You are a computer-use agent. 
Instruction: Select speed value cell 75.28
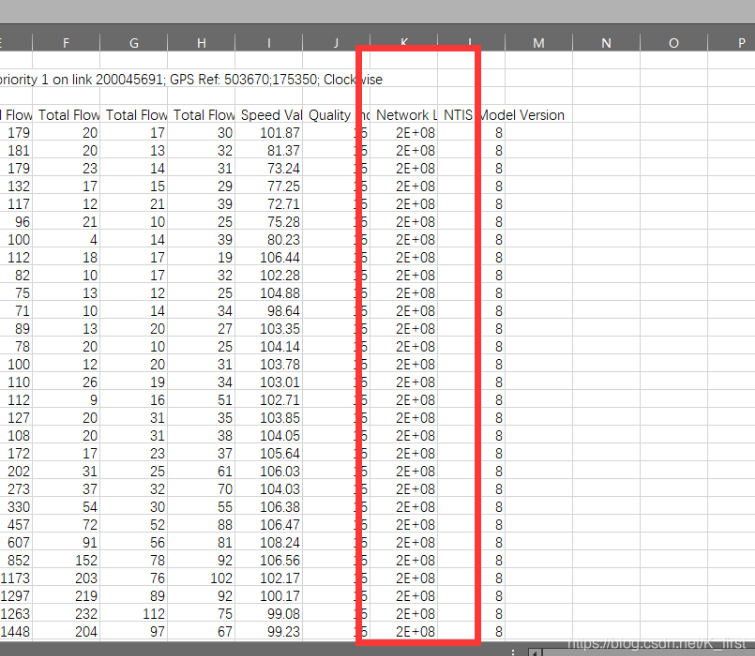click(269, 222)
